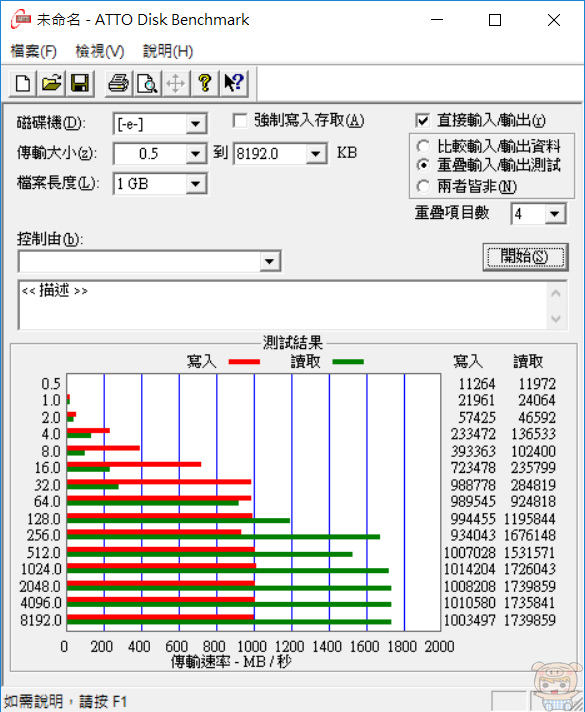Image resolution: width=585 pixels, height=712 pixels.
Task: Click the write value 11264
Action: point(476,384)
